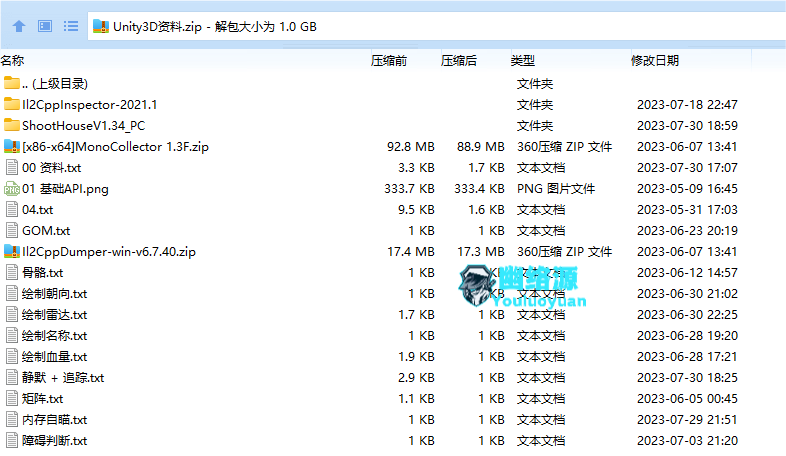Screen dimensions: 786x456
Task: Select file name 绘制朝向.txt
Action: (x=55, y=294)
